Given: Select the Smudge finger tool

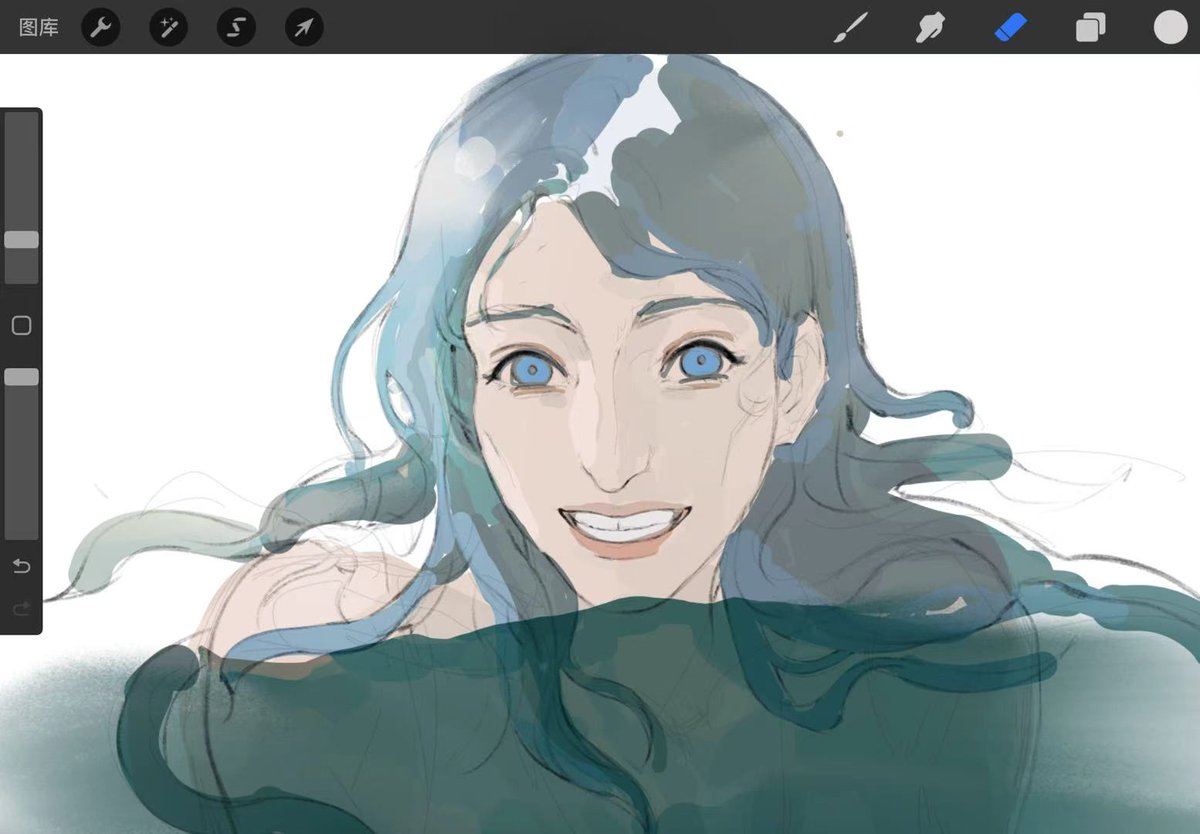Looking at the screenshot, I should [931, 27].
